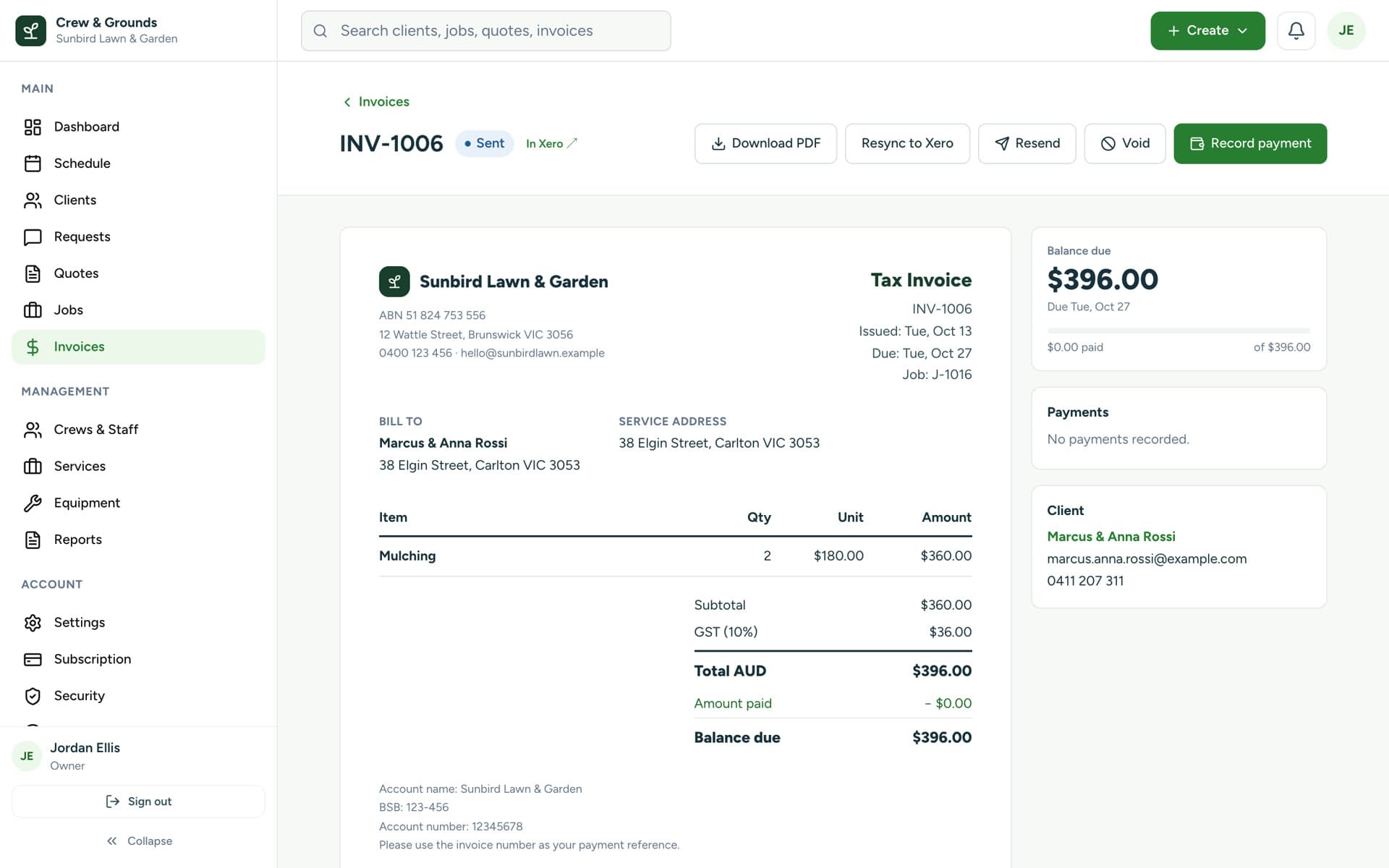Click the GST (10%) row label
1389x868 pixels.
[x=726, y=632]
